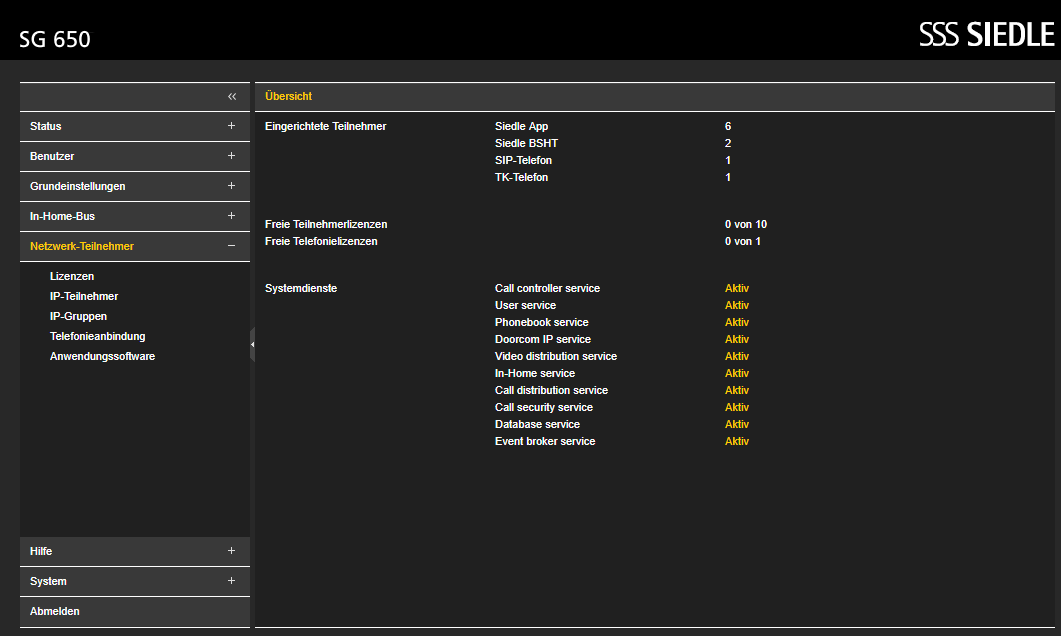
Task: Click Aktiv status of In-Home service
Action: pyautogui.click(x=737, y=373)
